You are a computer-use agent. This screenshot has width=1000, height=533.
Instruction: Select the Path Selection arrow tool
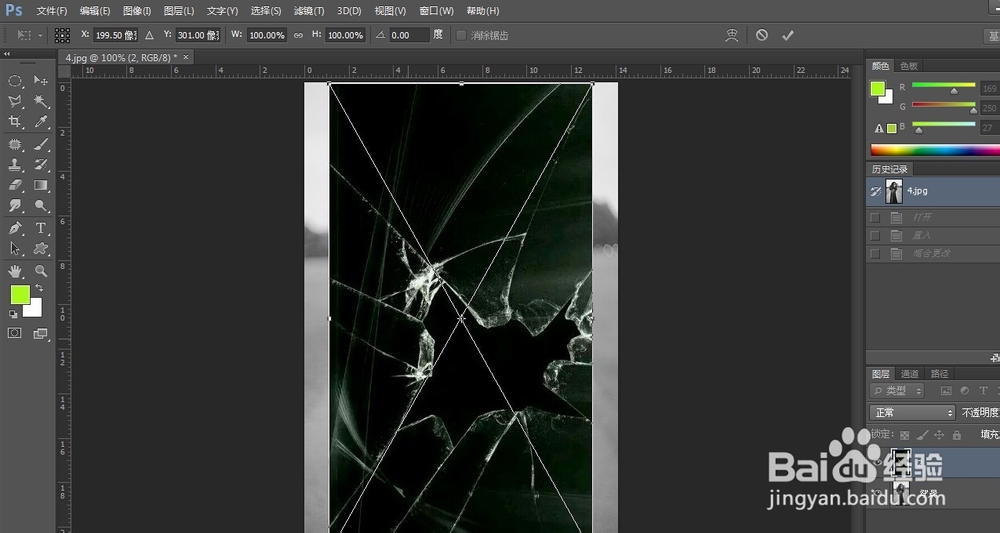[x=15, y=249]
